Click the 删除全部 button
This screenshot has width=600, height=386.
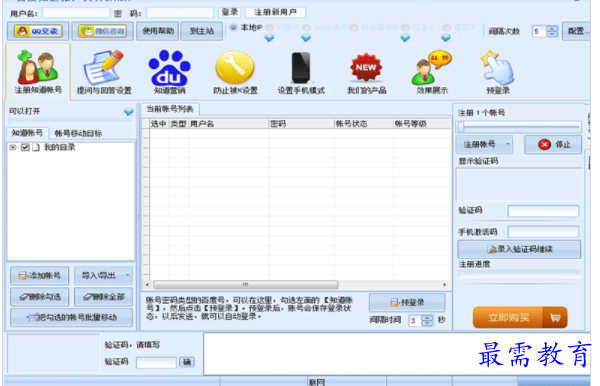point(103,297)
